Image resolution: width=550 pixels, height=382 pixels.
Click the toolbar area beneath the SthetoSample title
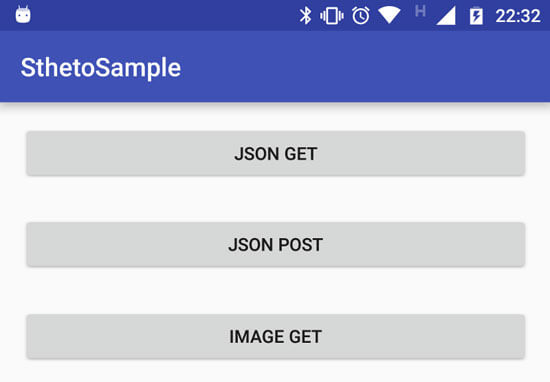click(101, 92)
